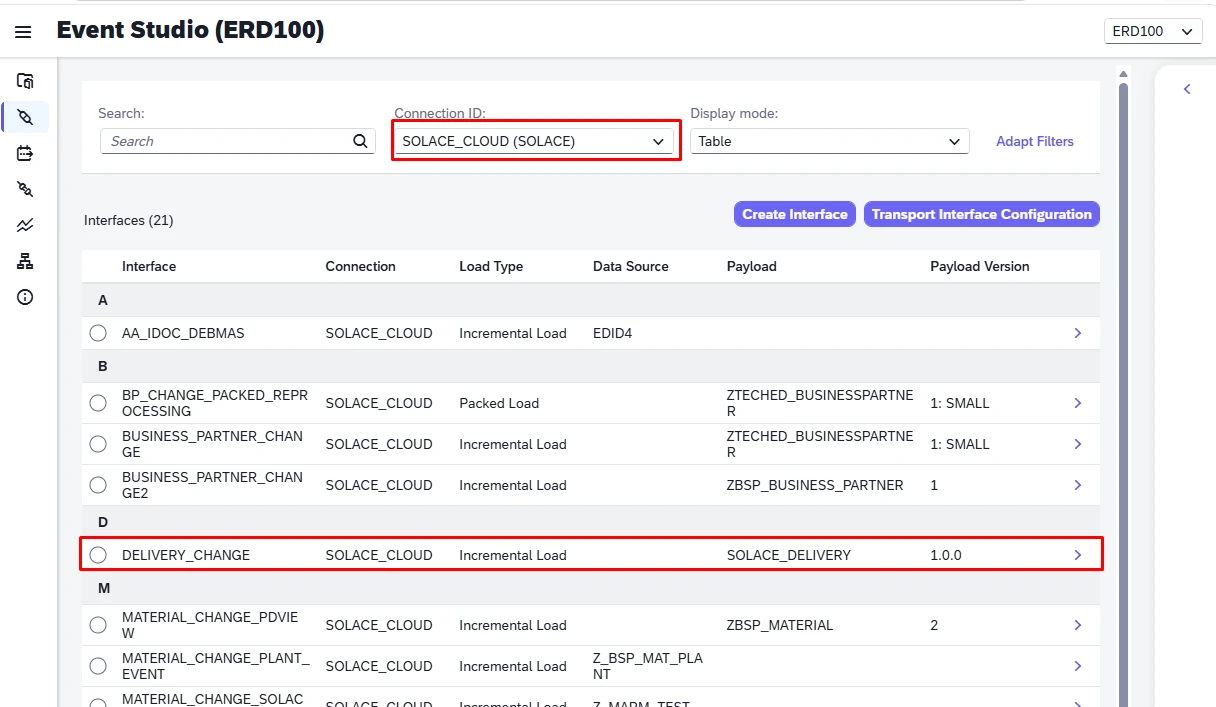Click Transport Interface Configuration button
The height and width of the screenshot is (707, 1216).
coord(982,214)
